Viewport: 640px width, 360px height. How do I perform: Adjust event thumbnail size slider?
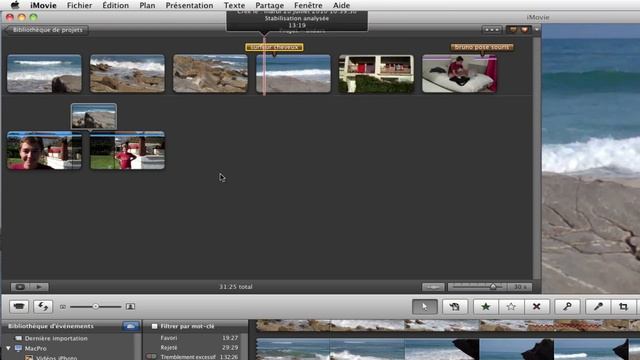coord(96,307)
